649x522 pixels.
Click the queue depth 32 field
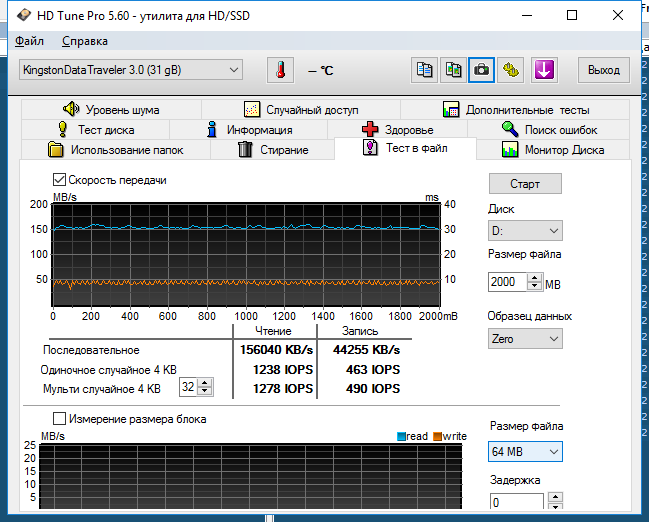pyautogui.click(x=188, y=387)
